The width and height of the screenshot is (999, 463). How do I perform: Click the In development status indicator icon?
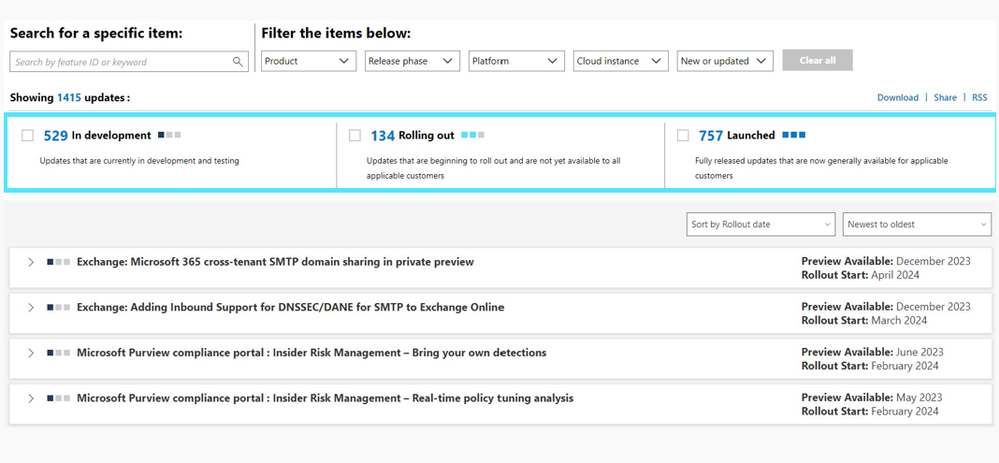click(169, 135)
